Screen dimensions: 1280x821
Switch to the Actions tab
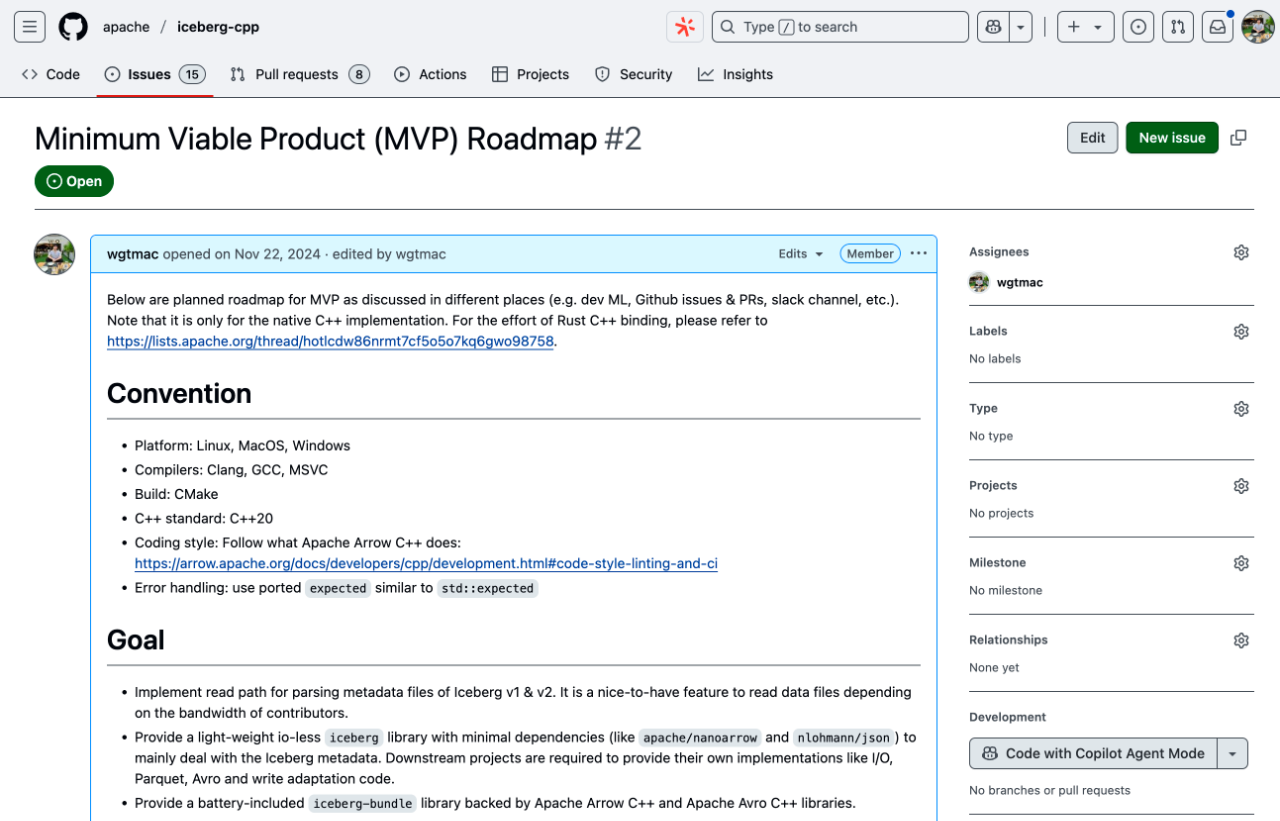pyautogui.click(x=430, y=74)
